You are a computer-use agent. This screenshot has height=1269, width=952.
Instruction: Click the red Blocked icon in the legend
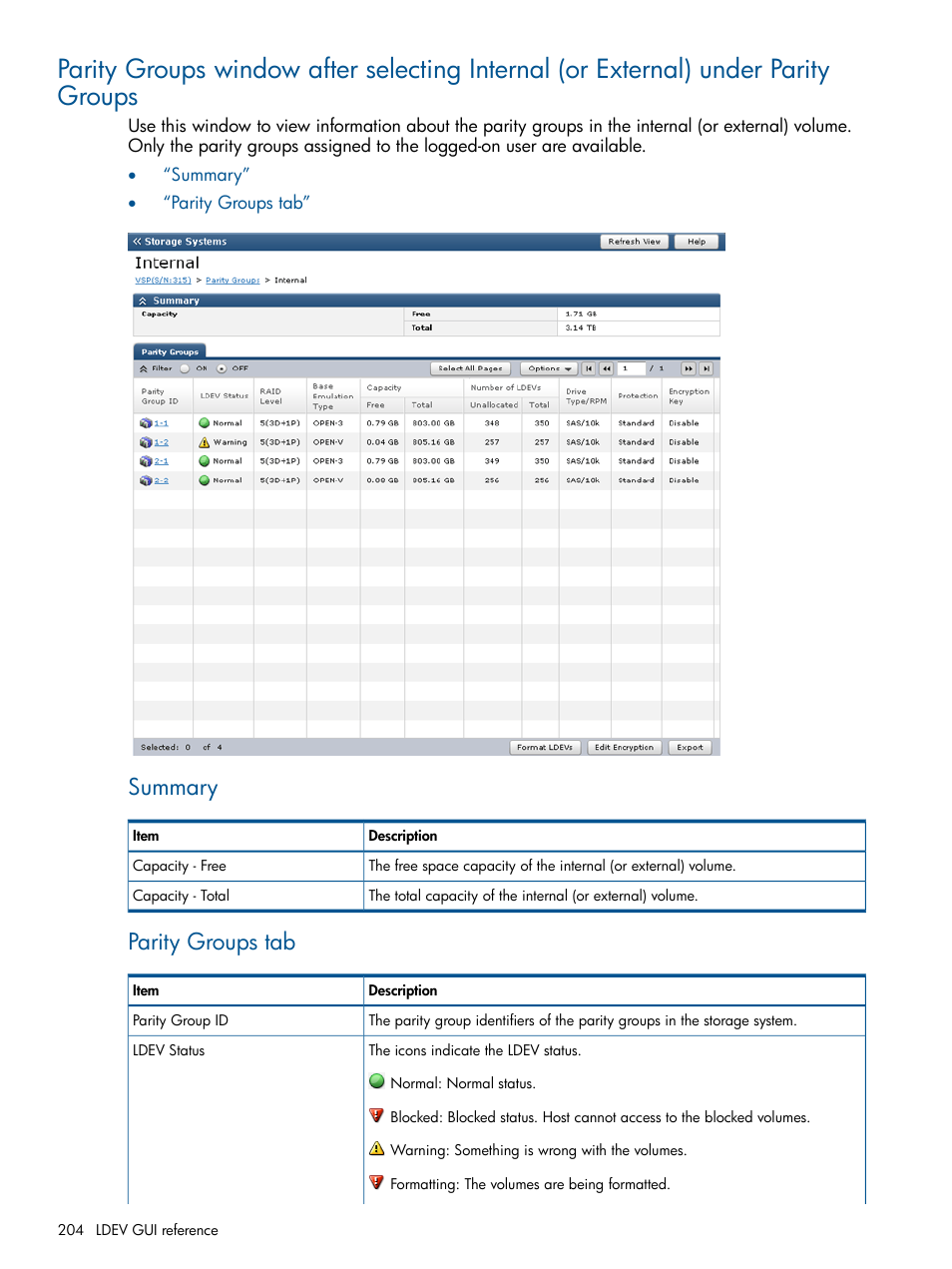click(377, 1115)
